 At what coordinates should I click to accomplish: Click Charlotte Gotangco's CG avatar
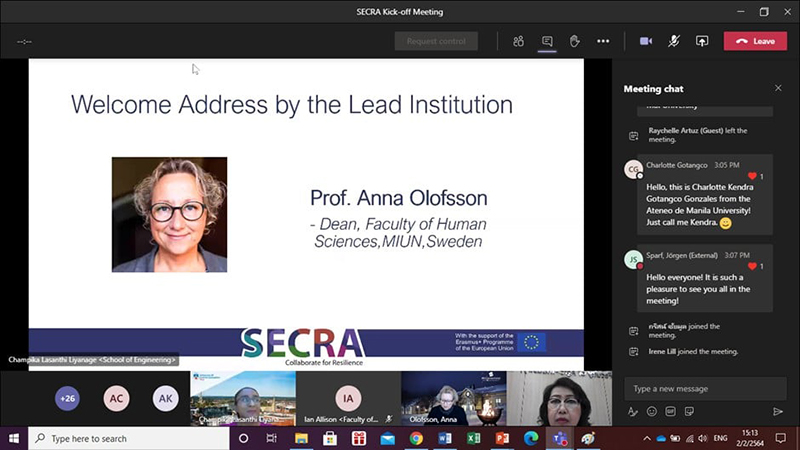(633, 169)
